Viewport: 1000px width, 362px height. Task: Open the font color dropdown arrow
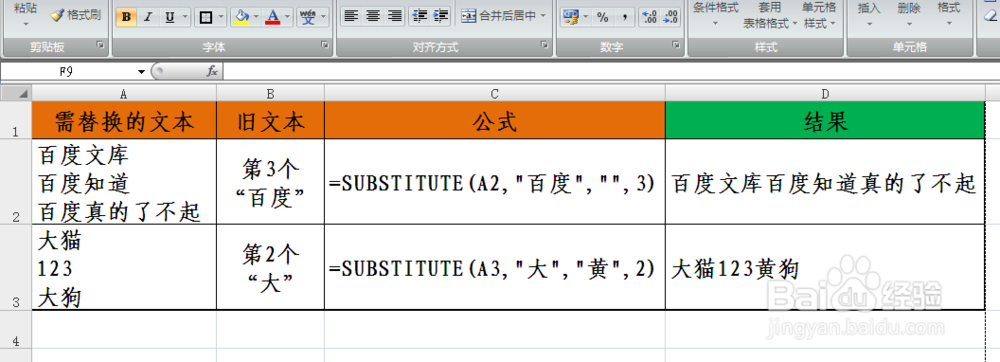pyautogui.click(x=288, y=17)
